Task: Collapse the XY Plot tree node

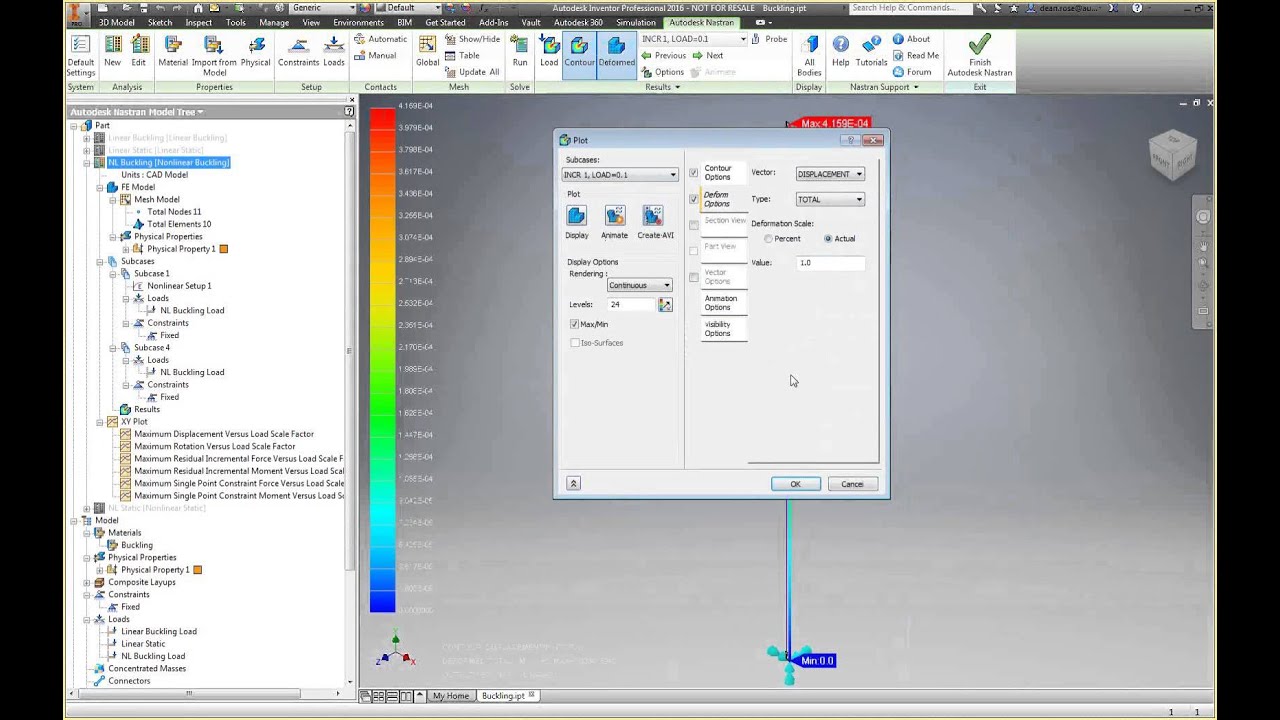Action: (x=100, y=422)
